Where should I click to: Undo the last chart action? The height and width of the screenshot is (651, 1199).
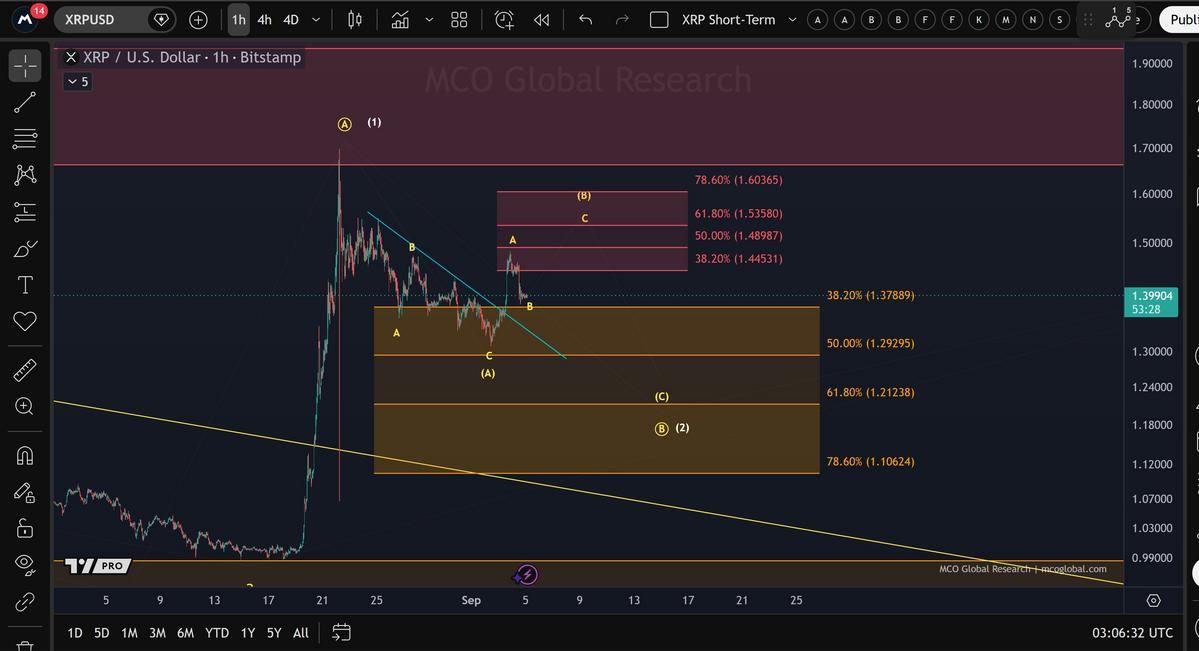(586, 20)
